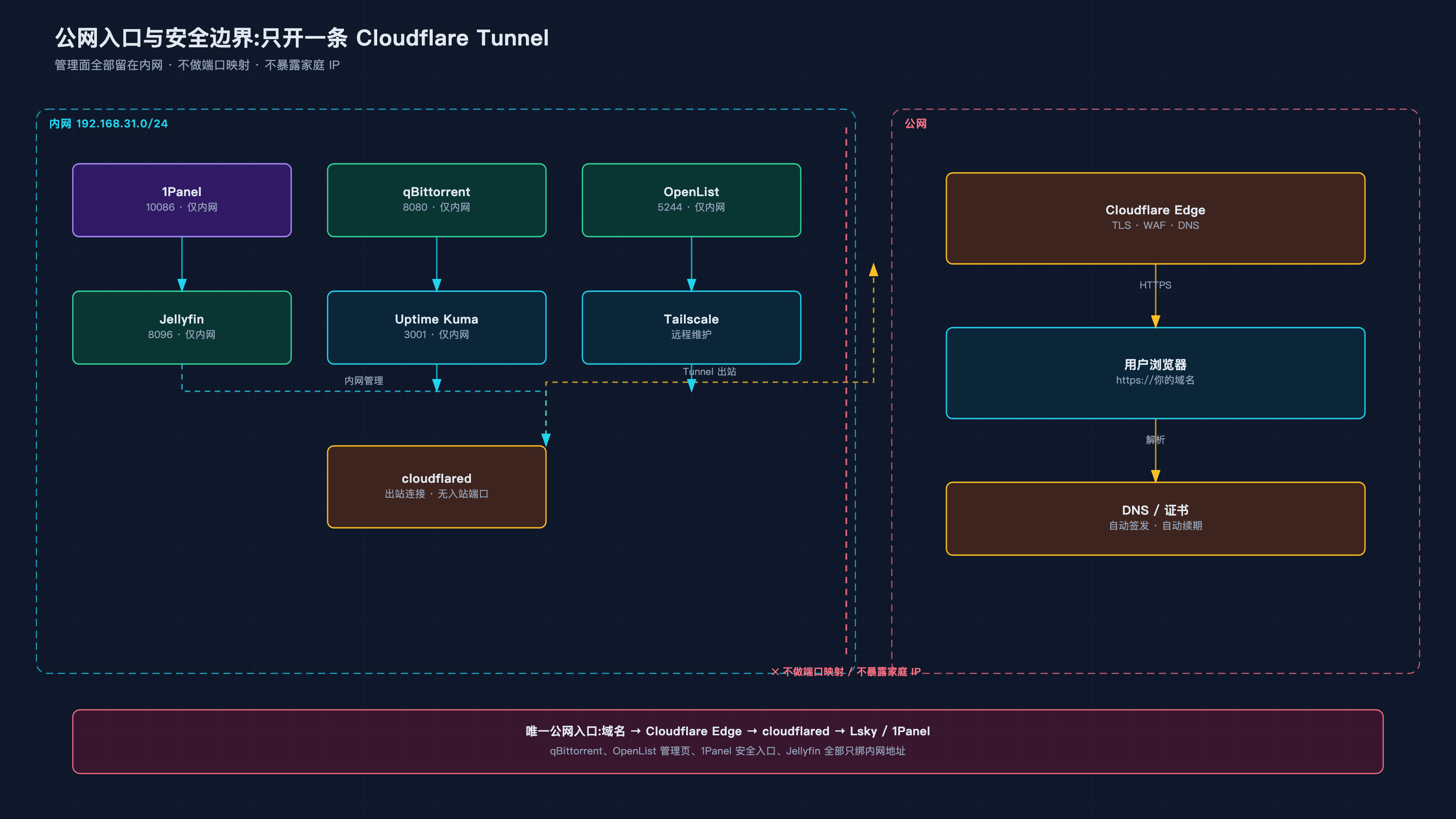Select the 用户浏览器 node
The width and height of the screenshot is (1456, 819).
[1155, 373]
